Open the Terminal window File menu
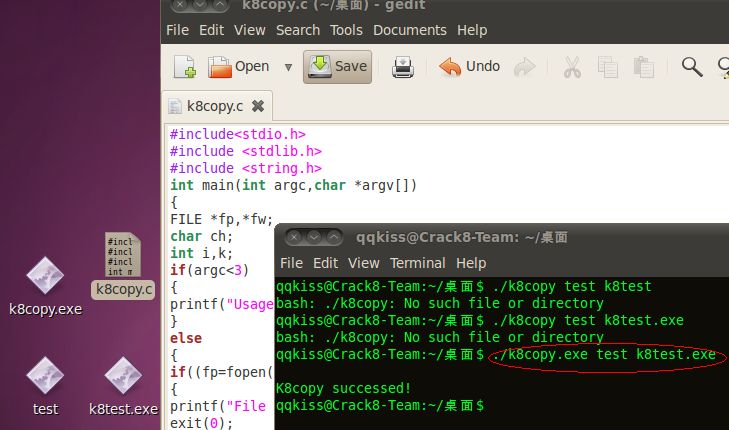 coord(292,263)
